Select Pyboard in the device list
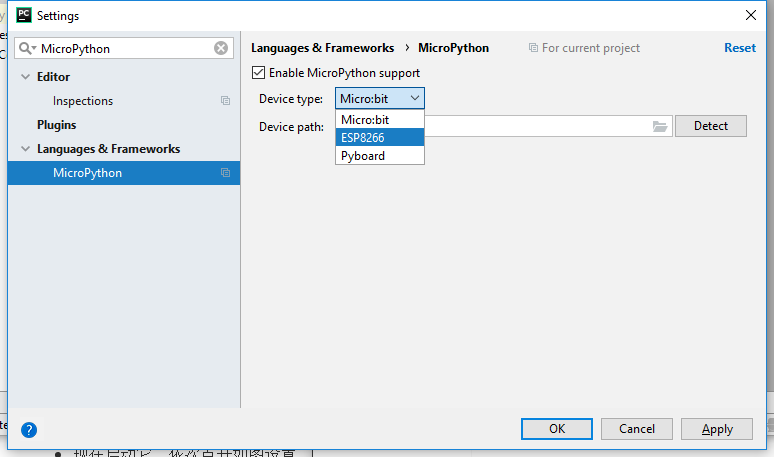This screenshot has height=457, width=774. pyautogui.click(x=379, y=156)
